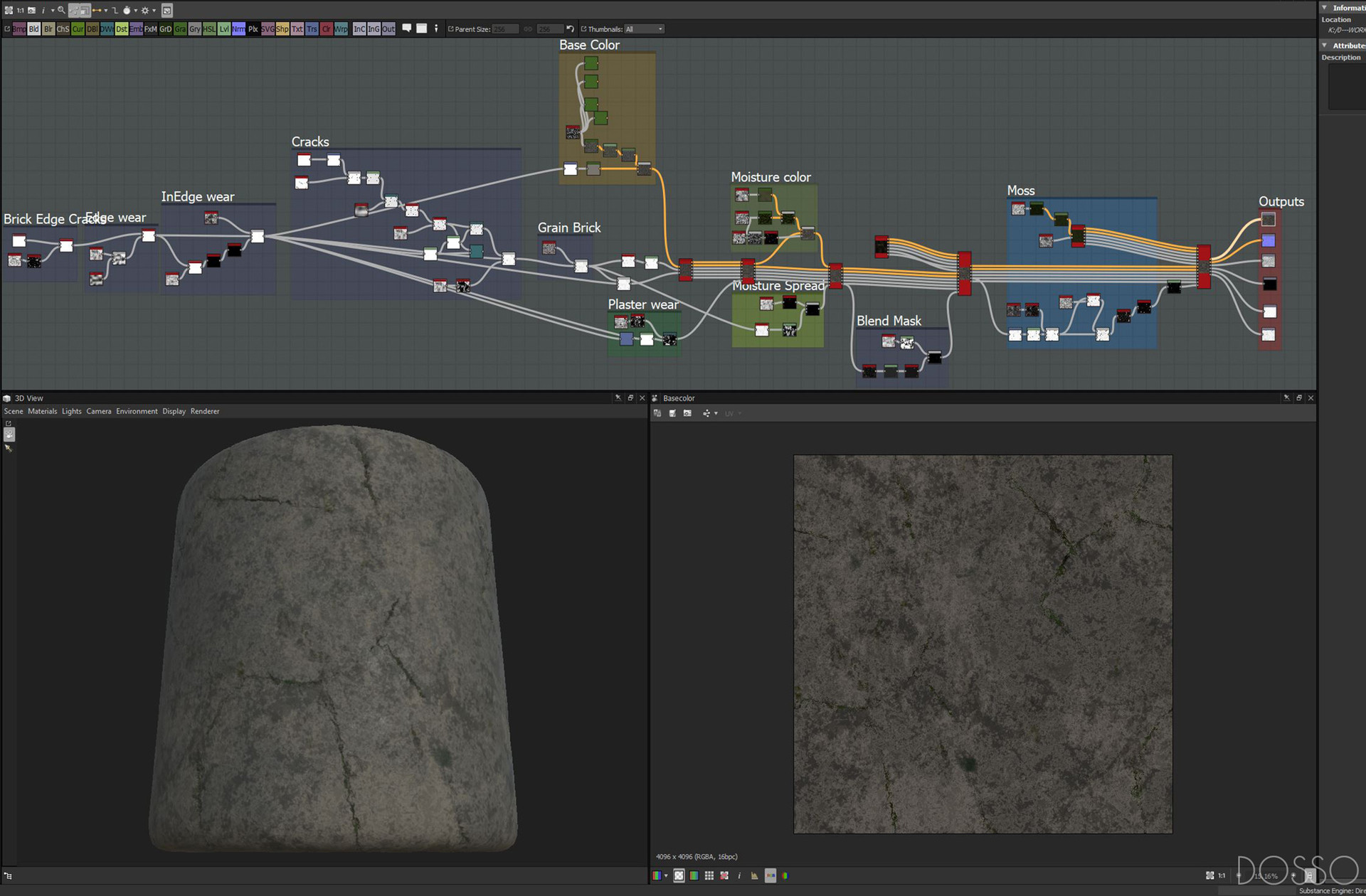Click the Out output node button
Viewport: 1366px width, 896px height.
[388, 29]
